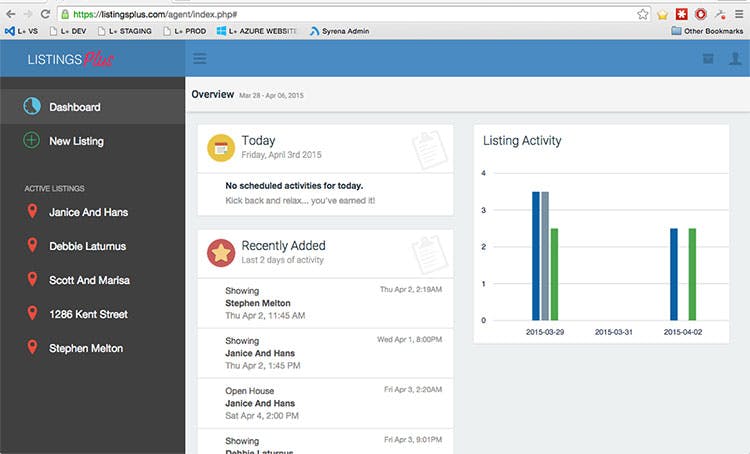Viewport: 750px width, 454px height.
Task: Click the Wed Apr 1, 8:00PM timestamp
Action: click(409, 340)
